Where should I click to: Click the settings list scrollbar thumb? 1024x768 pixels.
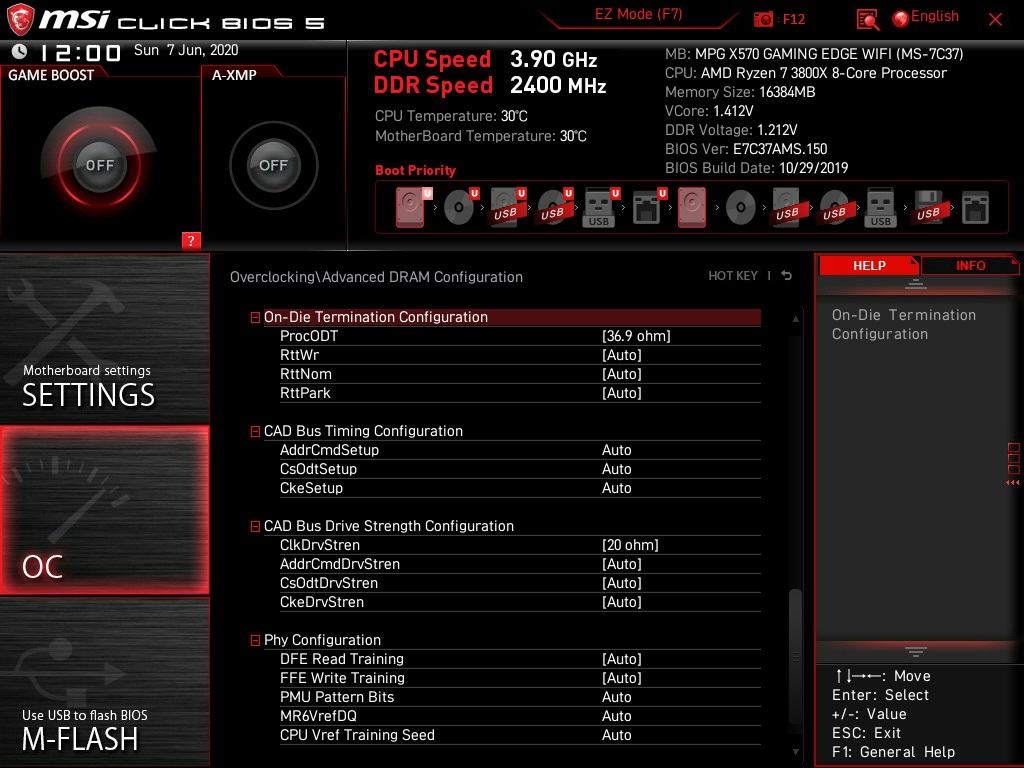coord(795,658)
